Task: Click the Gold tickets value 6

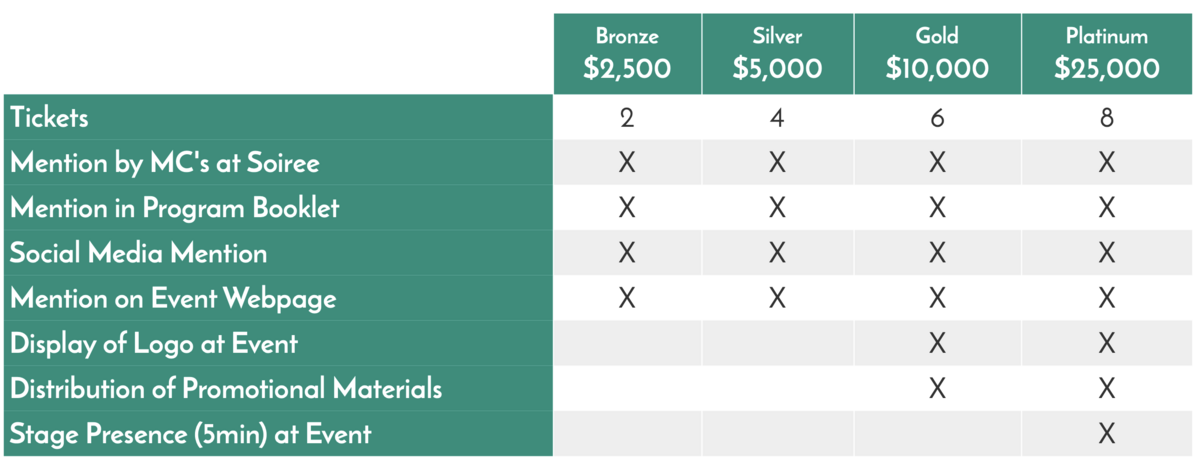Action: (937, 118)
